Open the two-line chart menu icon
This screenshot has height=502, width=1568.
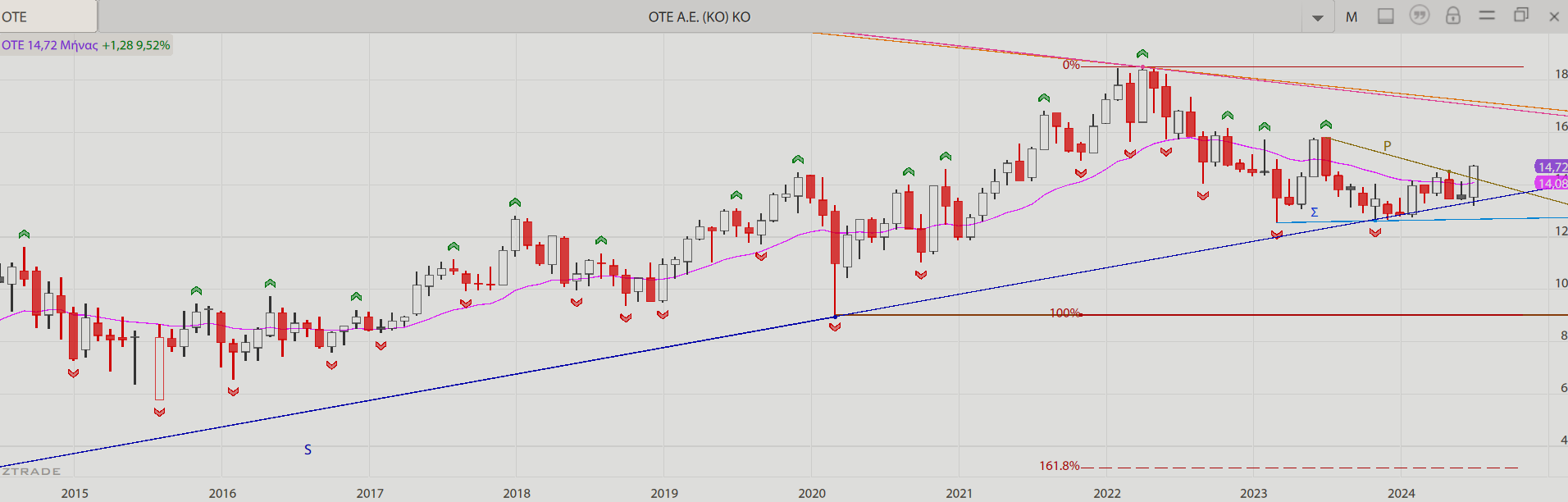coord(1487,15)
